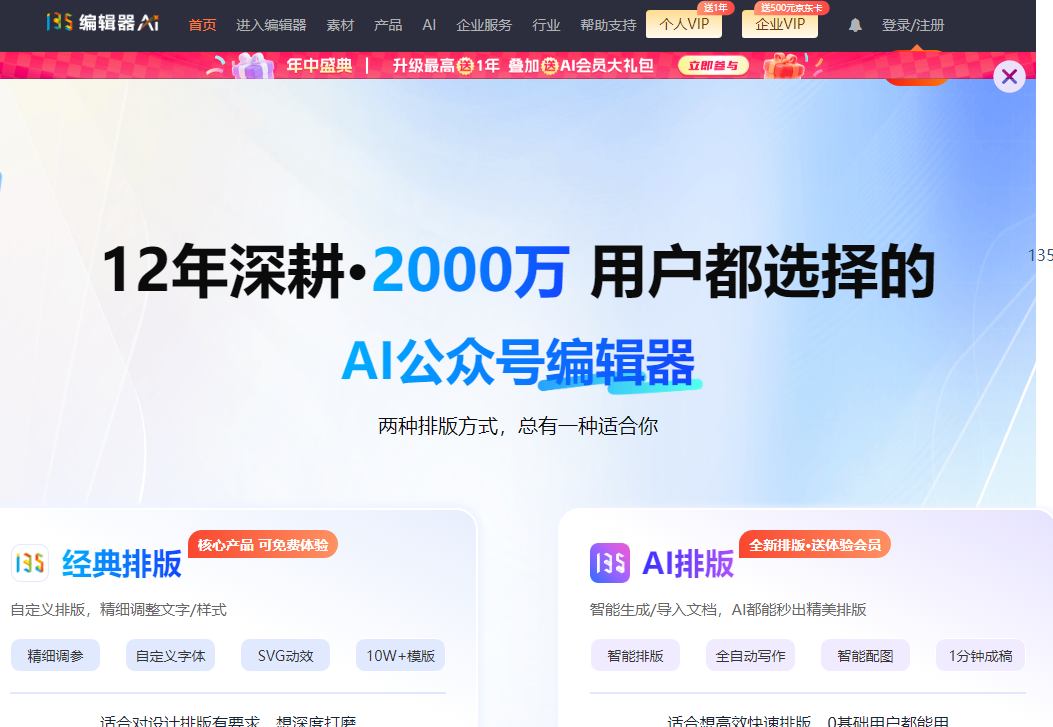This screenshot has height=727, width=1053.
Task: Open the notification bell icon
Action: coord(855,26)
